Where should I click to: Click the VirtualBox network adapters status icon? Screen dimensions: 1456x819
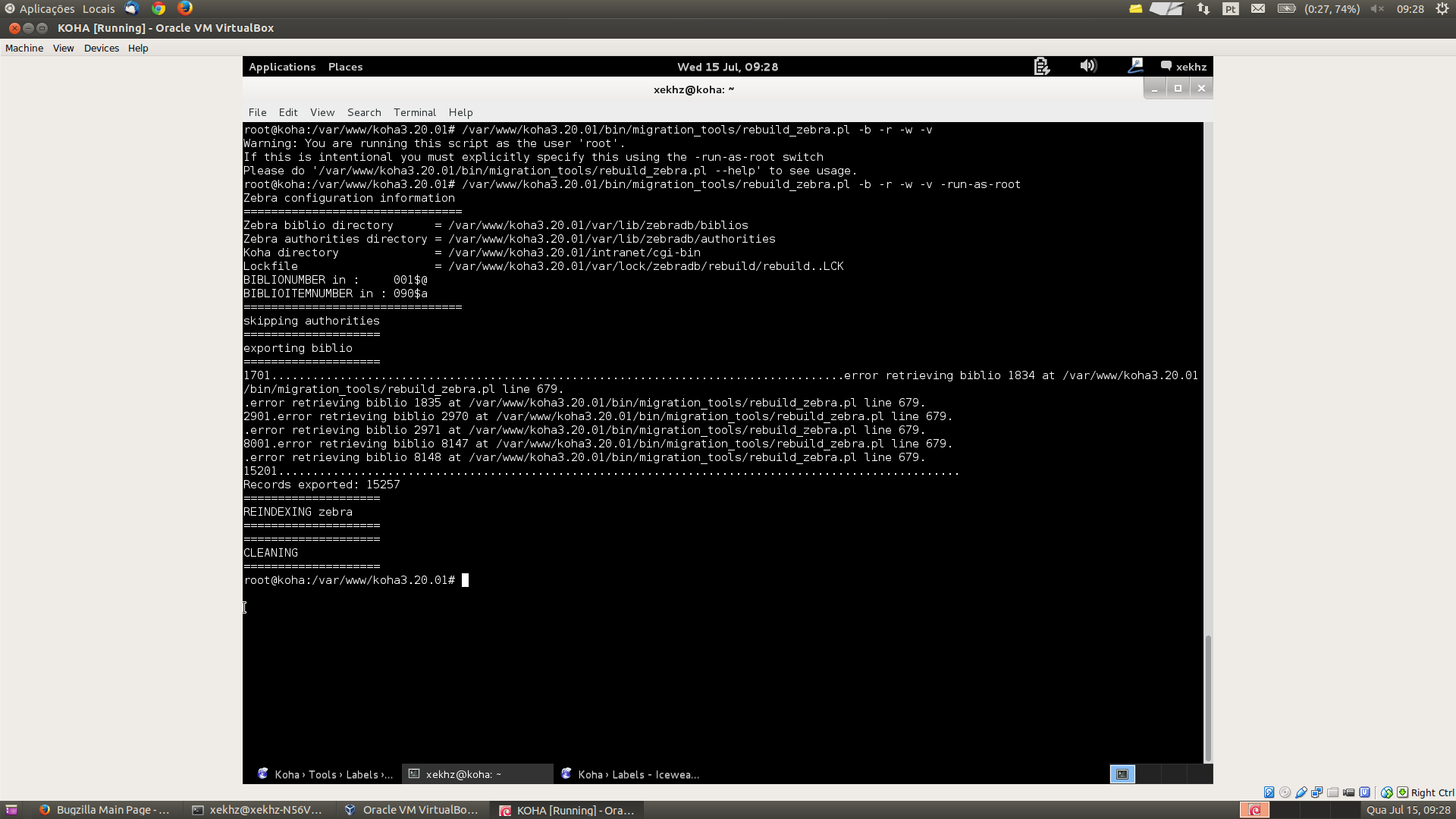tap(1316, 792)
